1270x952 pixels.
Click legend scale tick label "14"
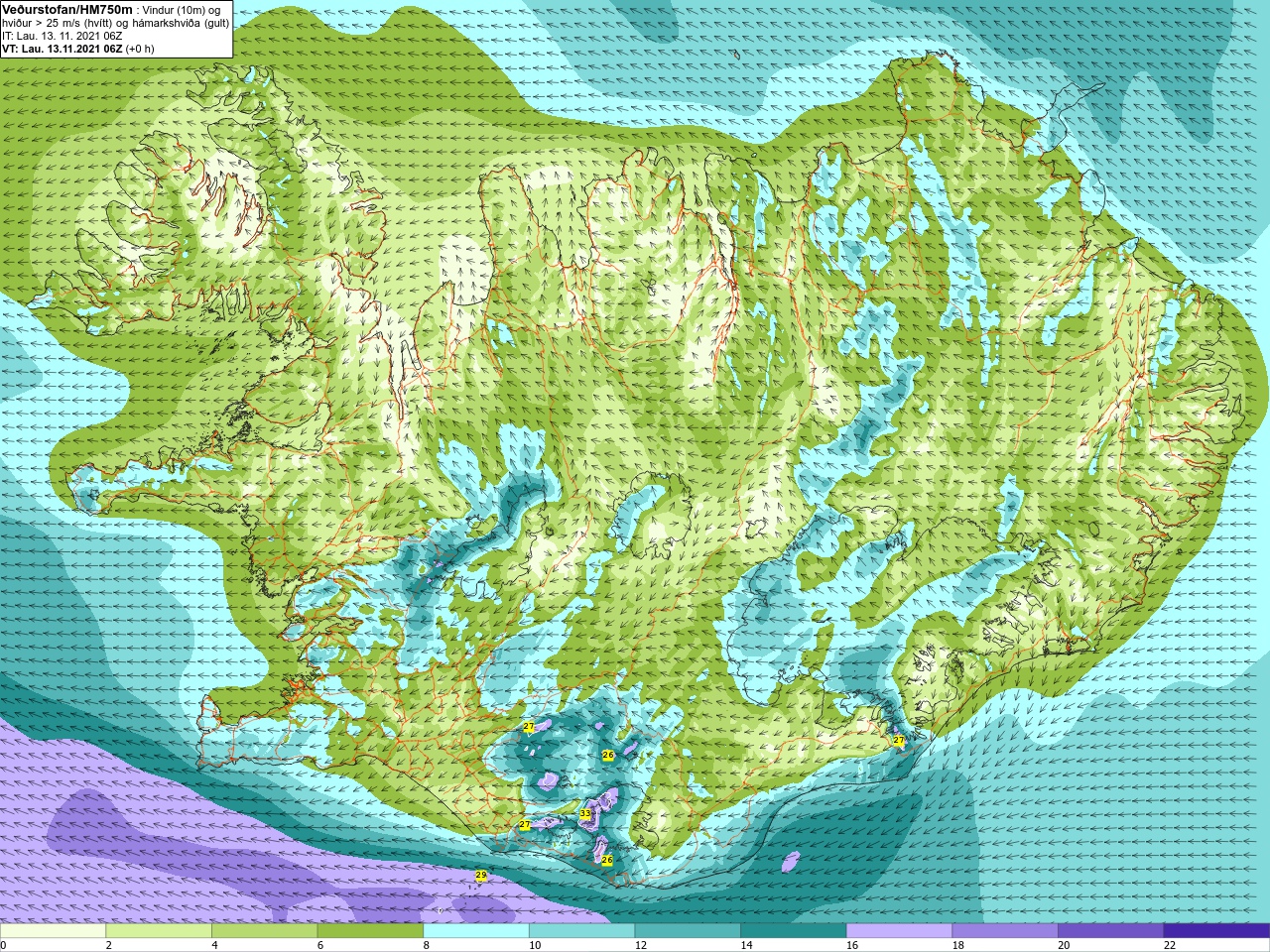click(x=747, y=945)
